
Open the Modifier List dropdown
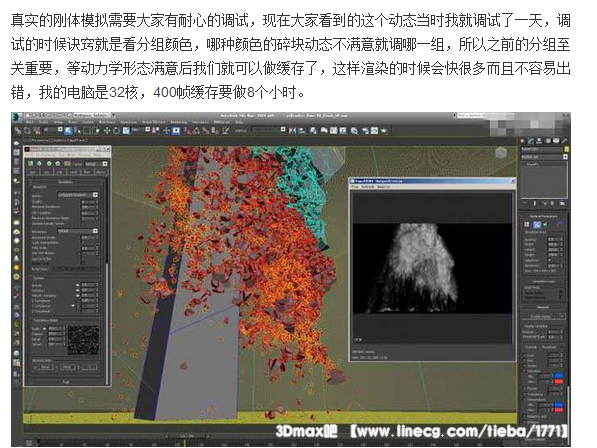click(x=543, y=157)
